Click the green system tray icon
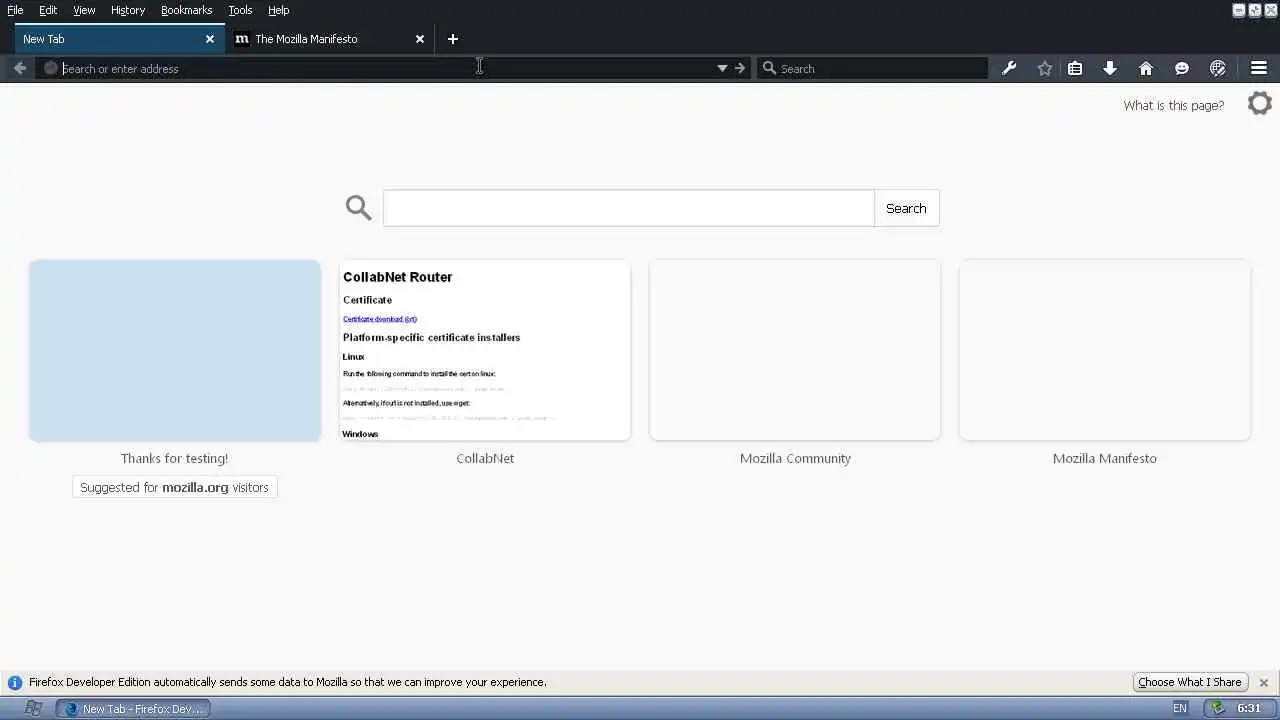The height and width of the screenshot is (720, 1280). point(1217,708)
